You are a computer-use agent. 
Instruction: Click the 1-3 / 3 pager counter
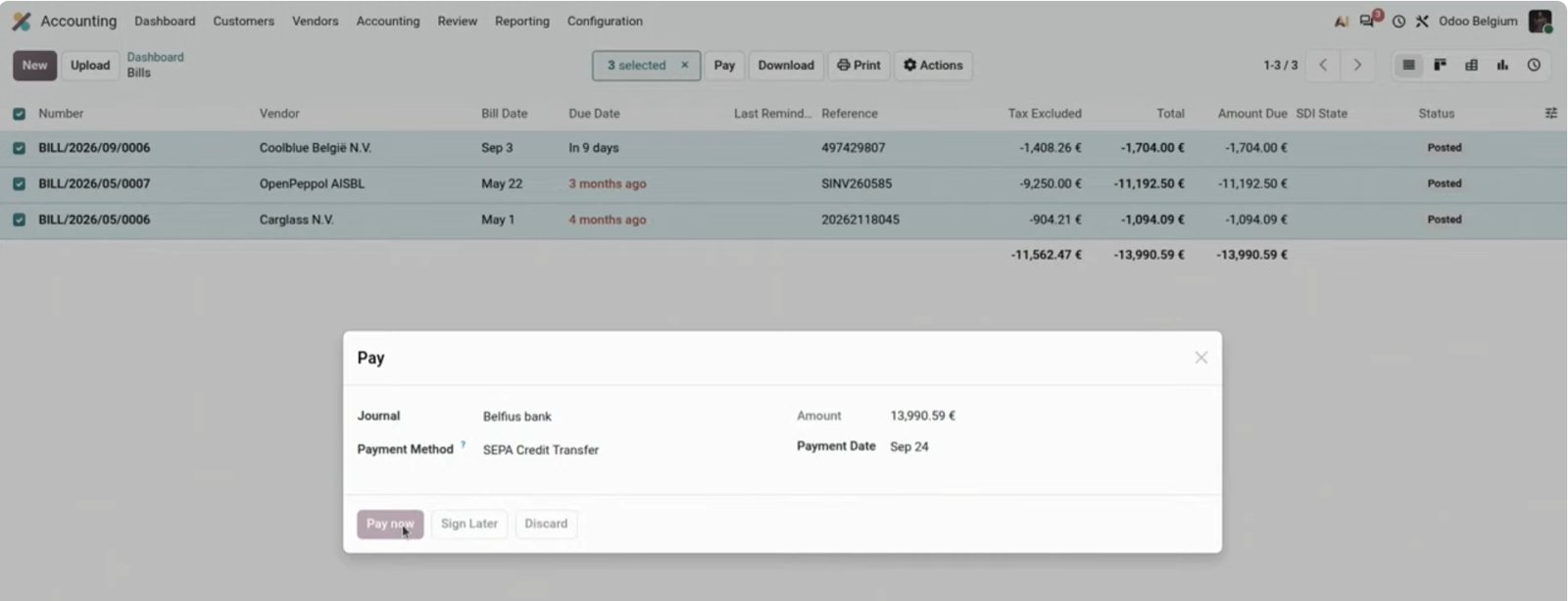click(1280, 66)
